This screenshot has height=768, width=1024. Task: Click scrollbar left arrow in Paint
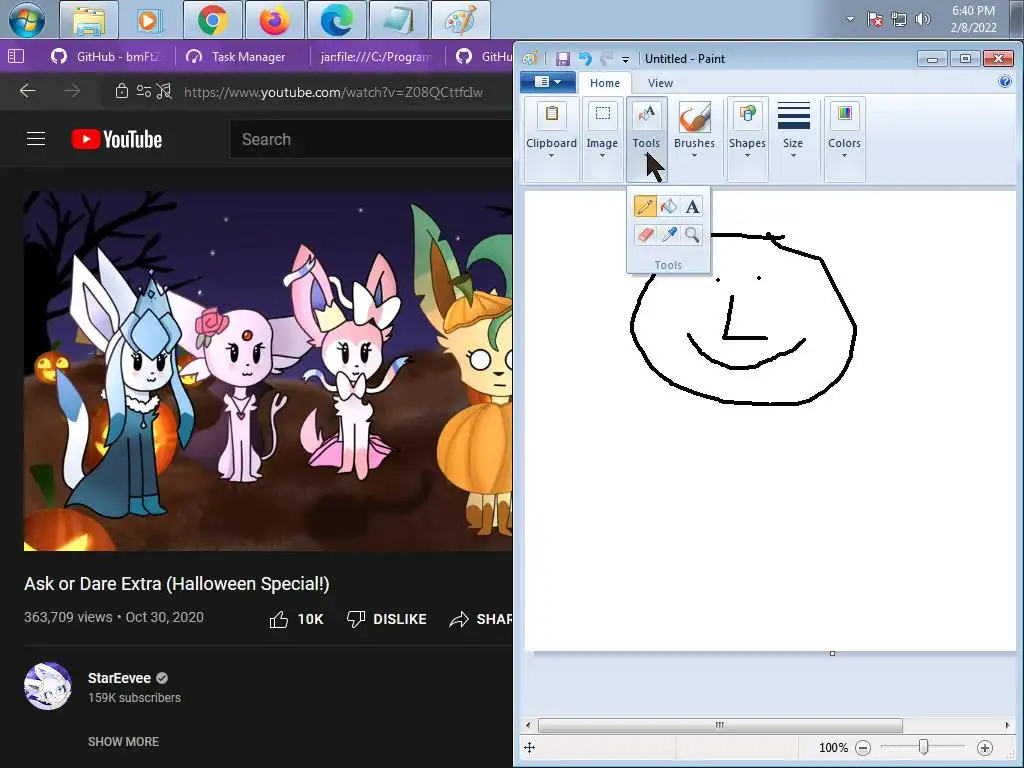coord(528,725)
